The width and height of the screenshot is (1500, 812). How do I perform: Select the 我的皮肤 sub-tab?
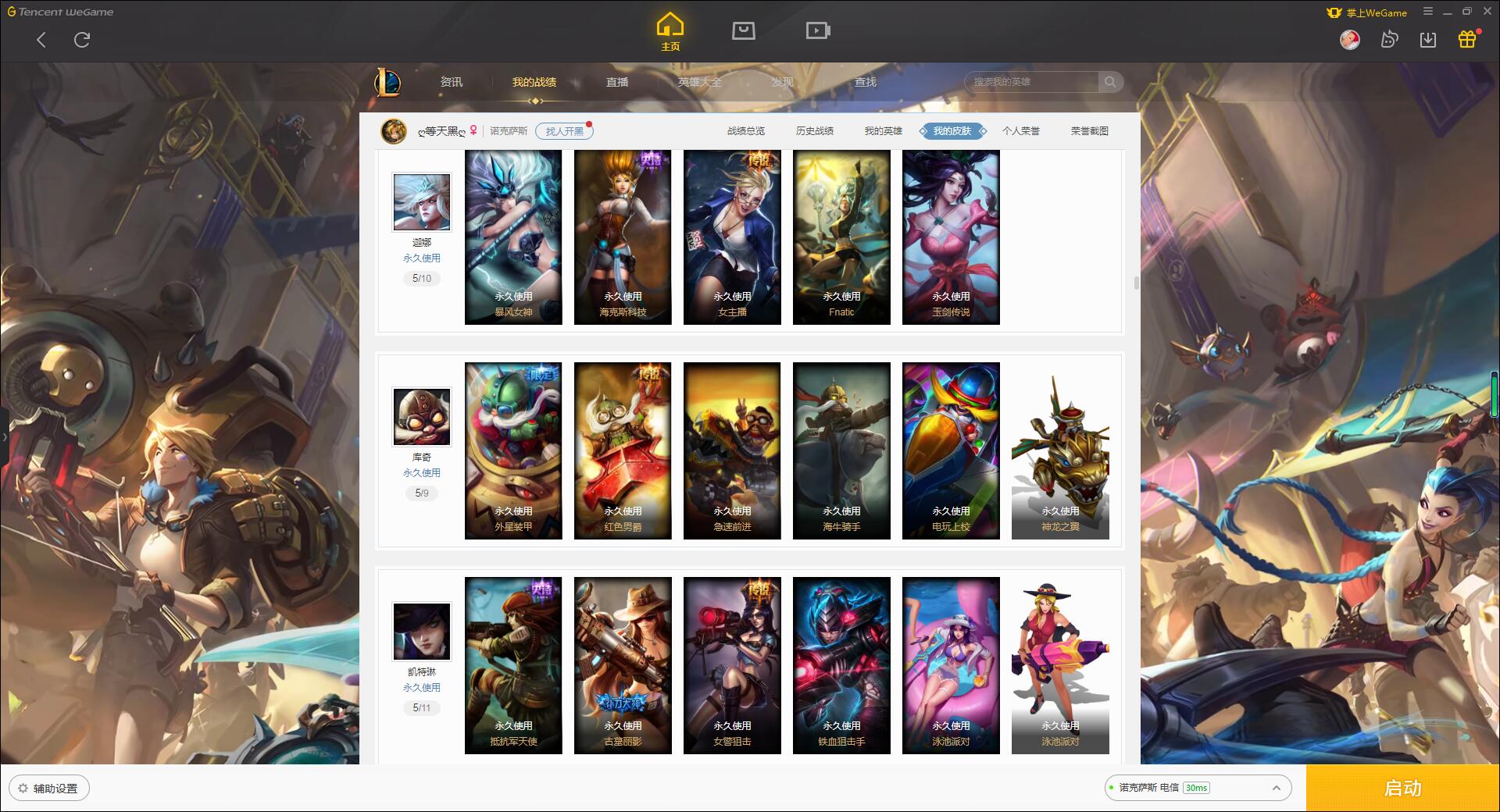click(x=952, y=131)
